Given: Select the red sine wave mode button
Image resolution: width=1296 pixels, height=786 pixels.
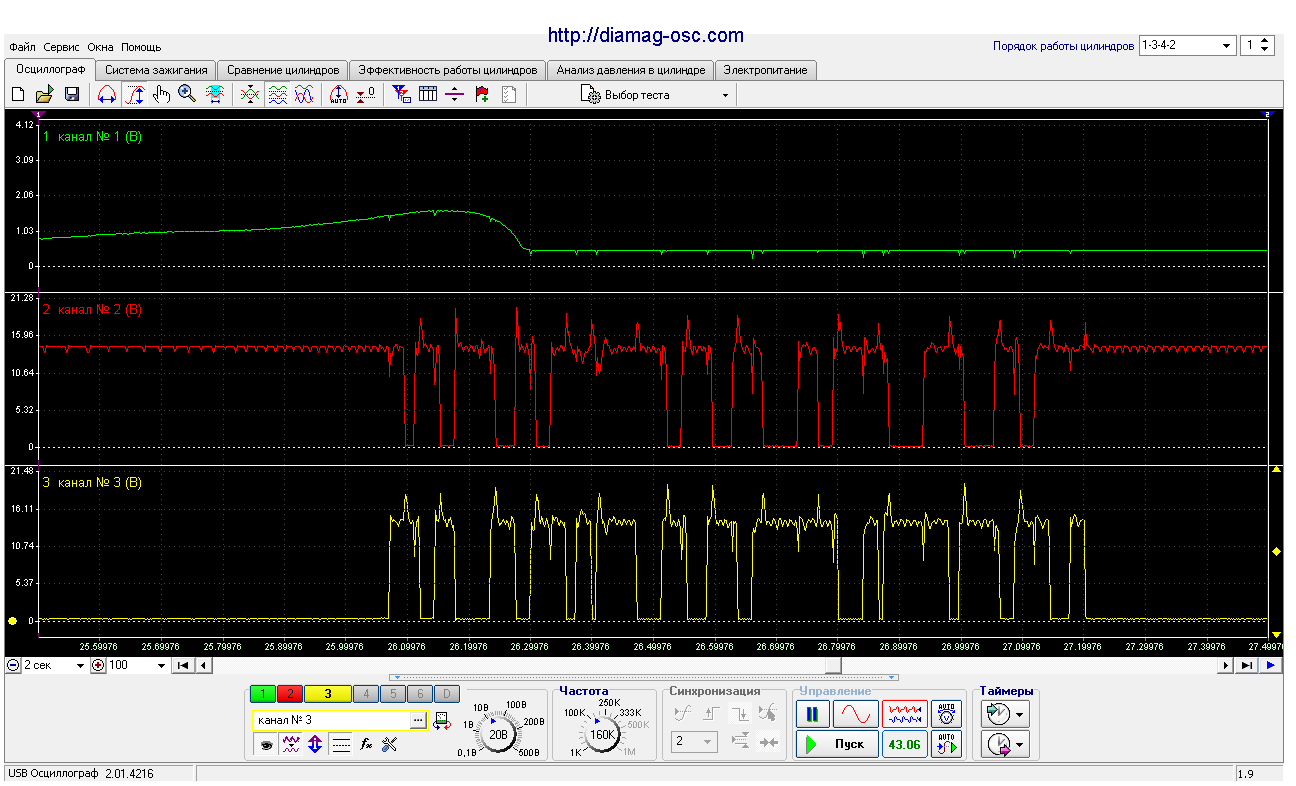Looking at the screenshot, I should tap(856, 714).
